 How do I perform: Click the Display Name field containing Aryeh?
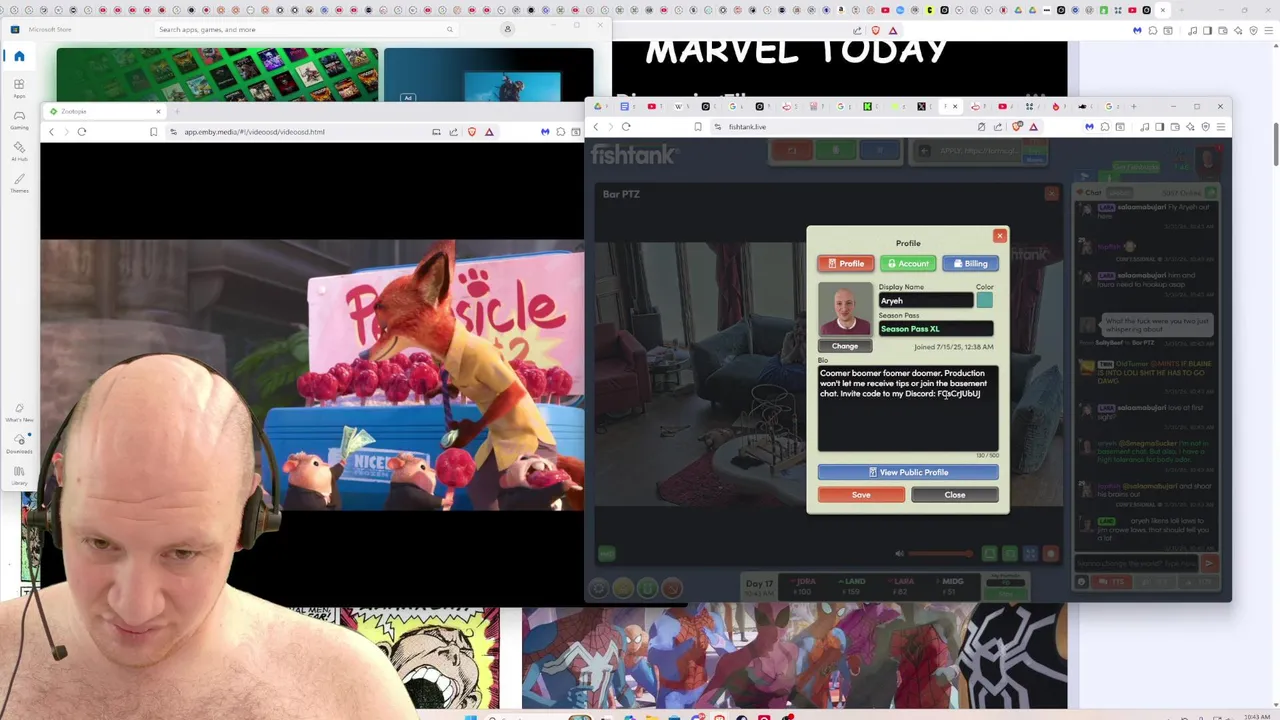925,300
